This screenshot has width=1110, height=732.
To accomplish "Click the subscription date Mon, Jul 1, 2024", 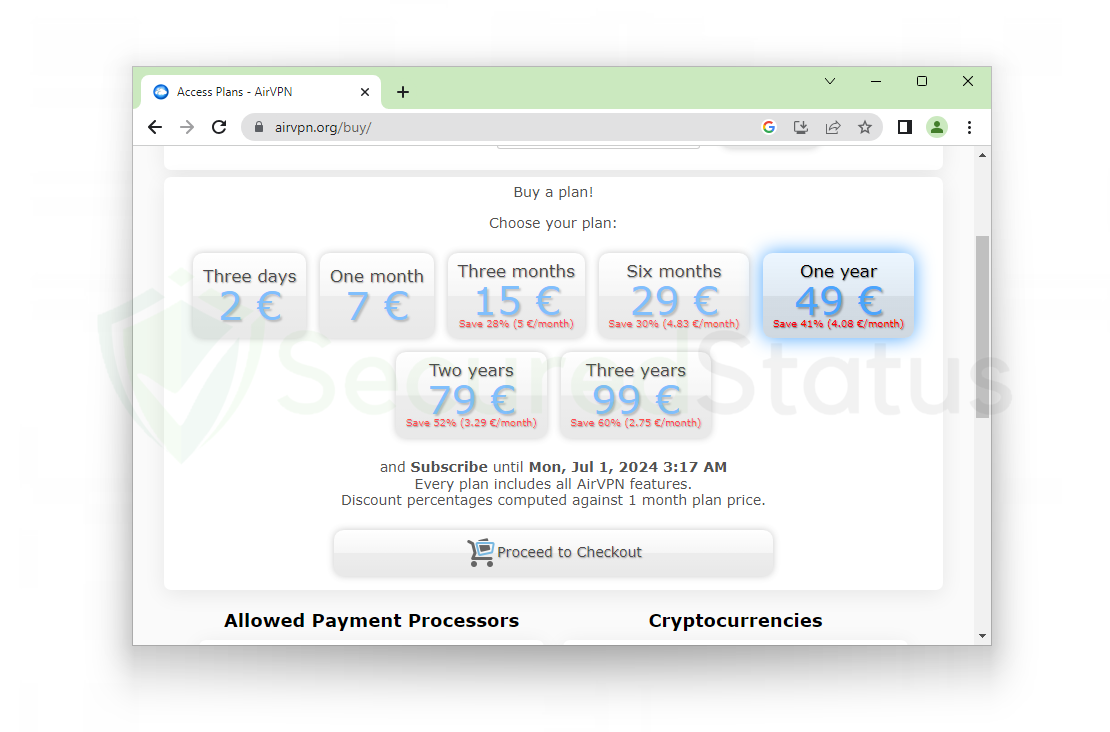I will click(628, 467).
